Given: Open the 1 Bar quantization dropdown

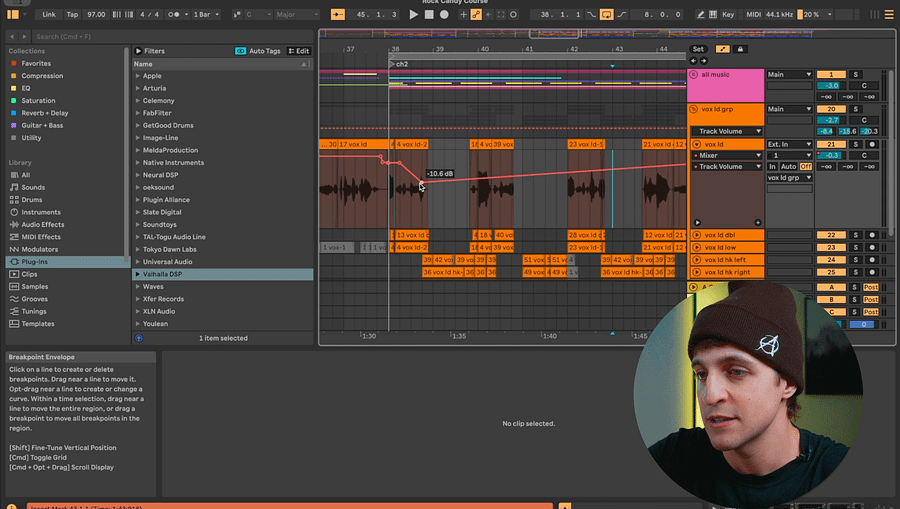Looking at the screenshot, I should coord(206,14).
